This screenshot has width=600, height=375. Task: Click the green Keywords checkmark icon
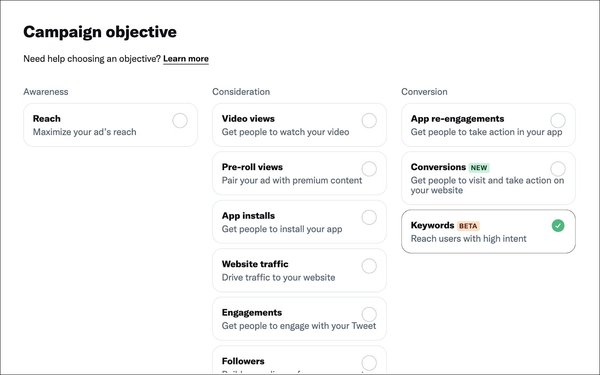pos(558,226)
